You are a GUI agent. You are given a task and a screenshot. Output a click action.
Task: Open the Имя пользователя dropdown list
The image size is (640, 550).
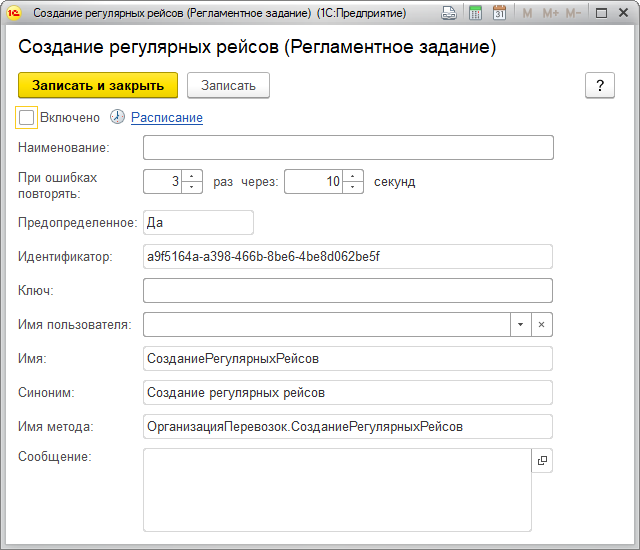pyautogui.click(x=520, y=325)
